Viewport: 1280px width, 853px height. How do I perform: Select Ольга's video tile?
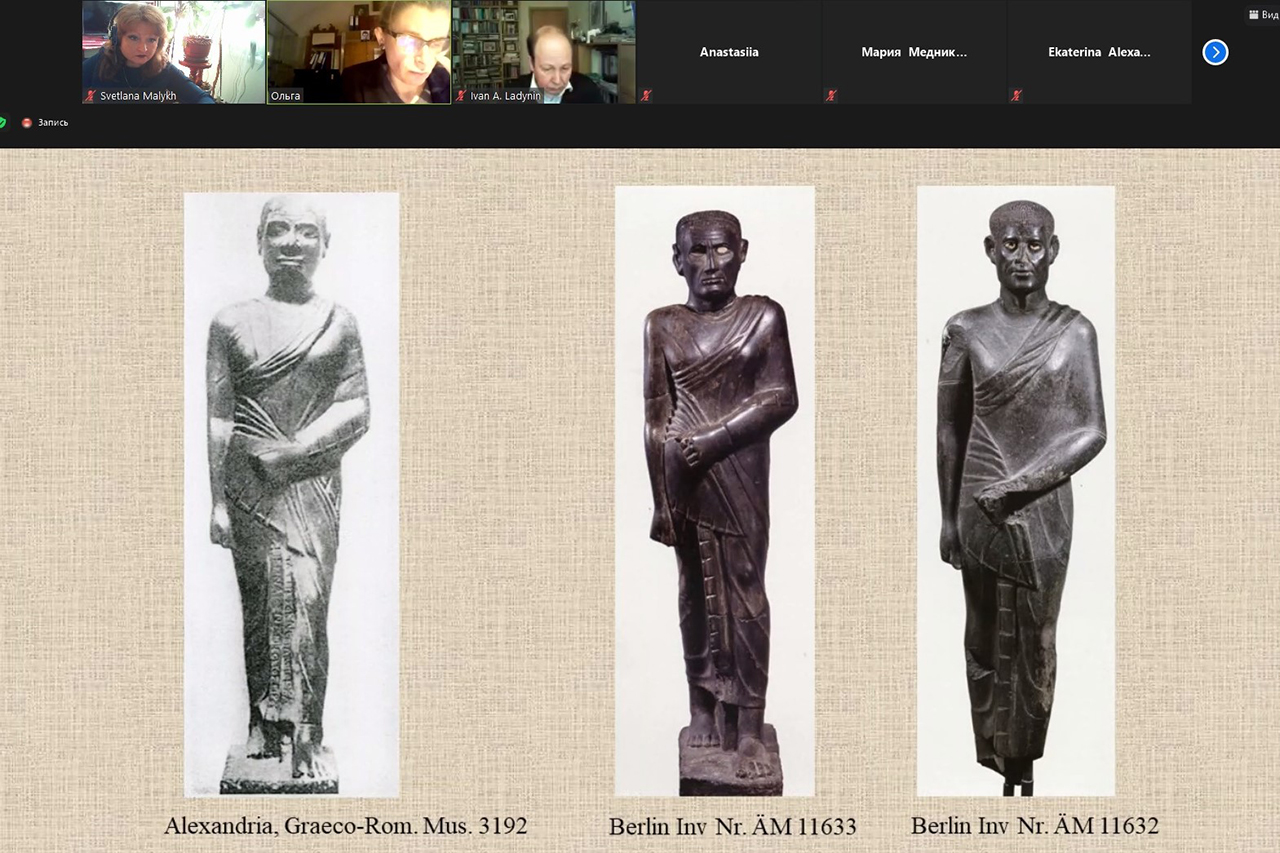click(359, 52)
